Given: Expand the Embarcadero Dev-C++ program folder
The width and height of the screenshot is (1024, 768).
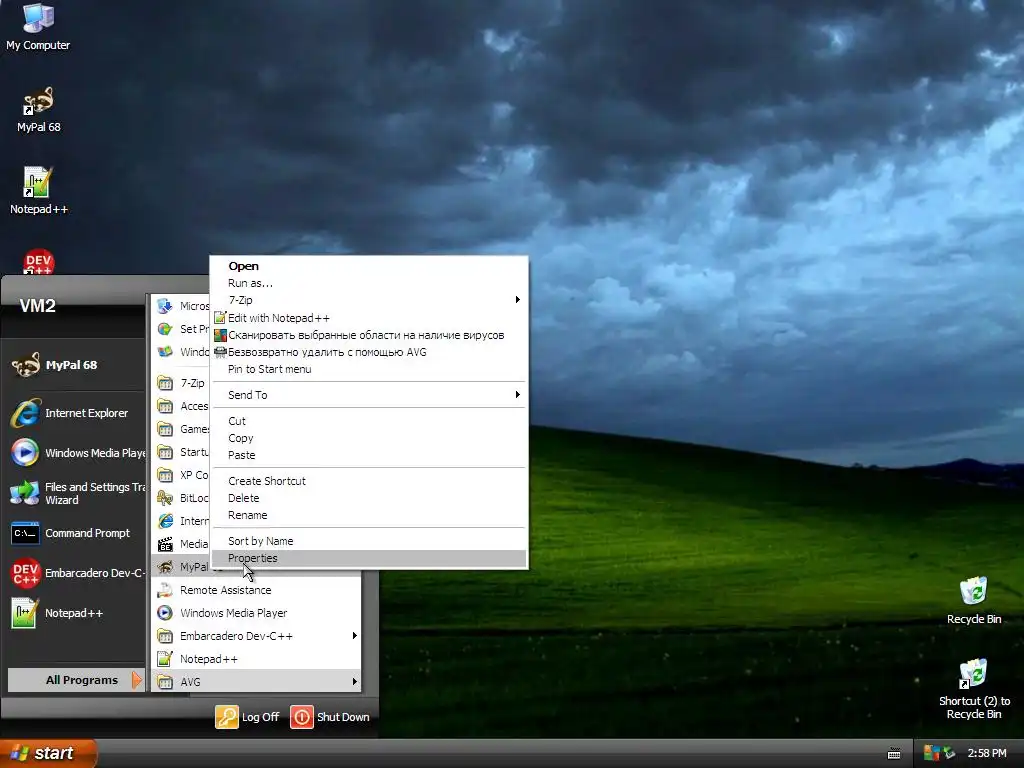Looking at the screenshot, I should pos(257,635).
